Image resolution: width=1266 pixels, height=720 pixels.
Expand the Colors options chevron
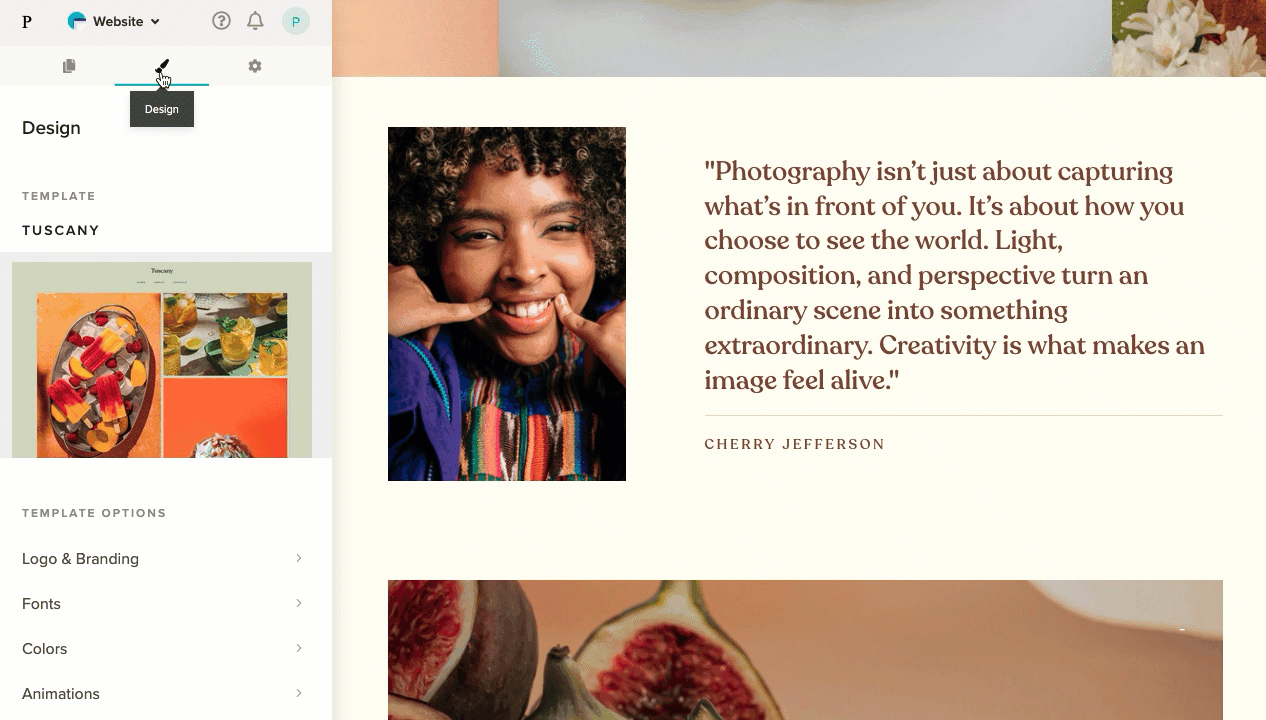point(298,648)
